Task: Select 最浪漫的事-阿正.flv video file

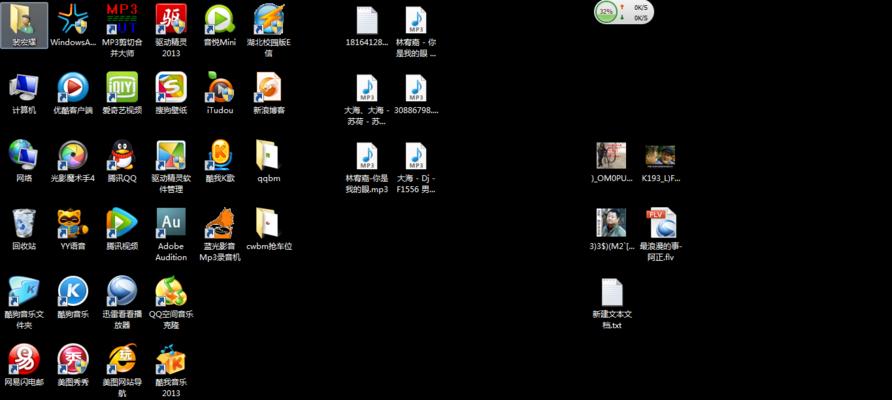Action: pyautogui.click(x=660, y=234)
